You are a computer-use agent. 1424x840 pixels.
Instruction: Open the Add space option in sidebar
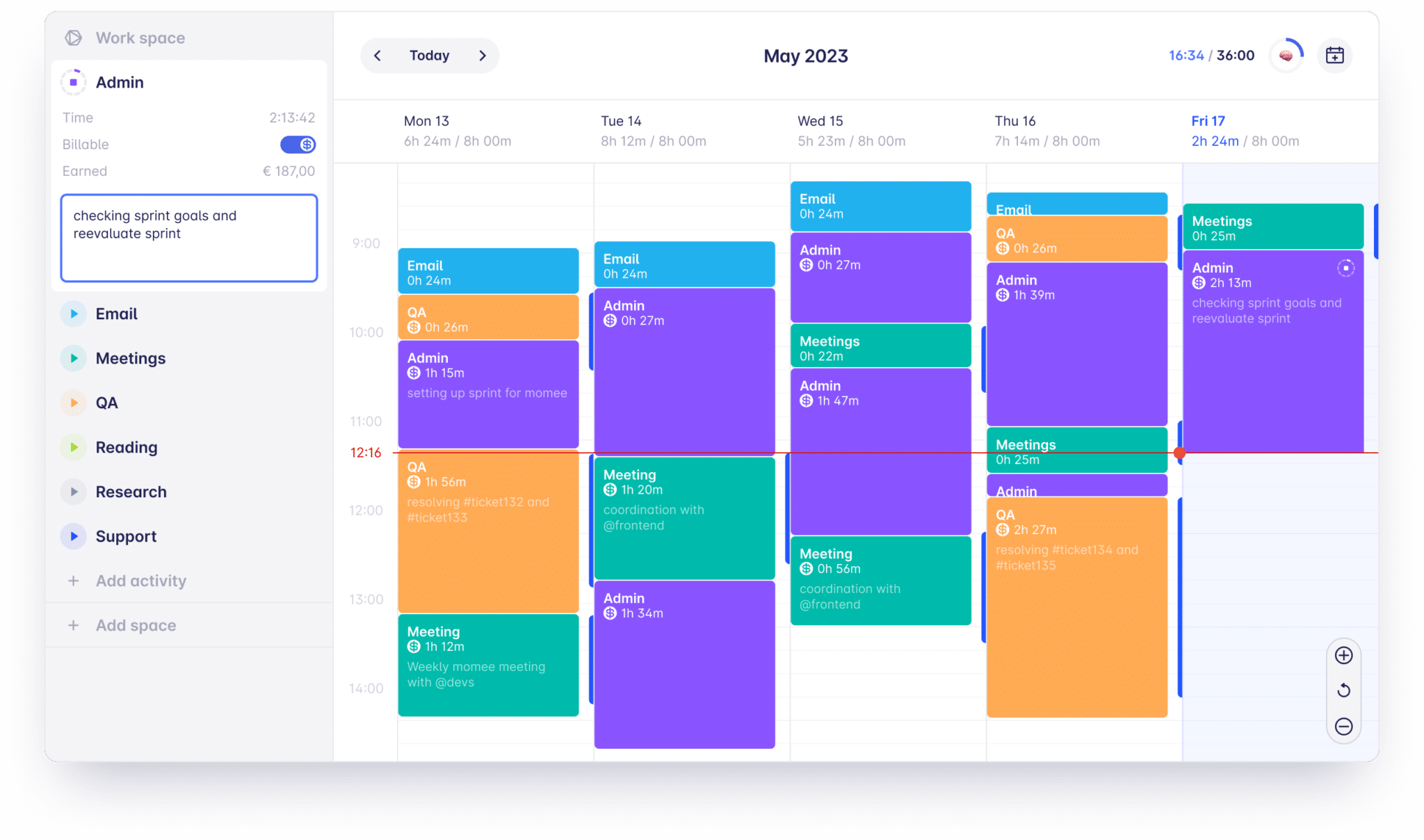136,626
